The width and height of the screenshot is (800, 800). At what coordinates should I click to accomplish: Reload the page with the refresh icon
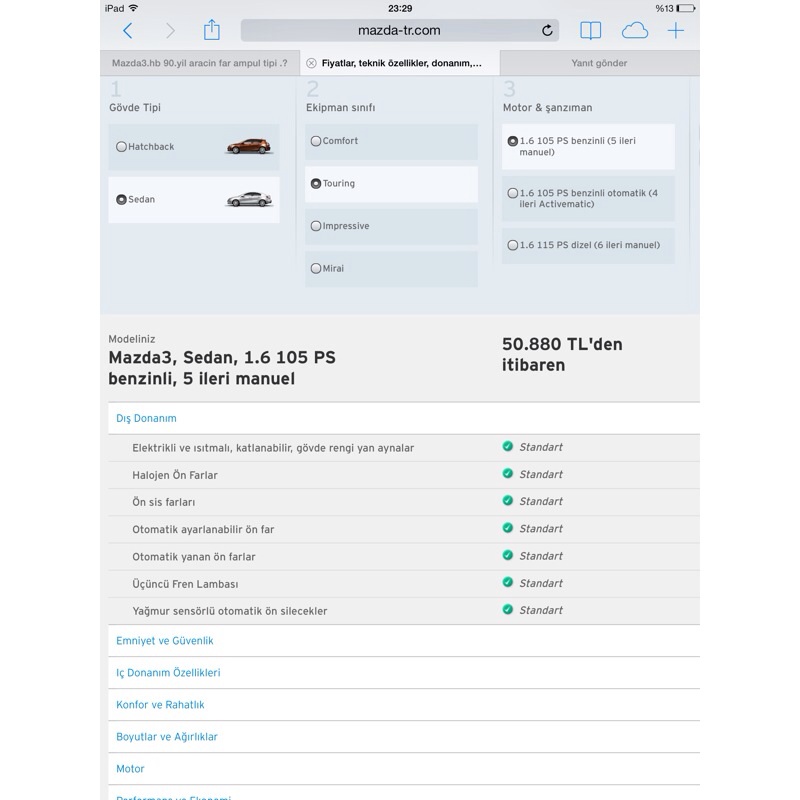(x=547, y=31)
